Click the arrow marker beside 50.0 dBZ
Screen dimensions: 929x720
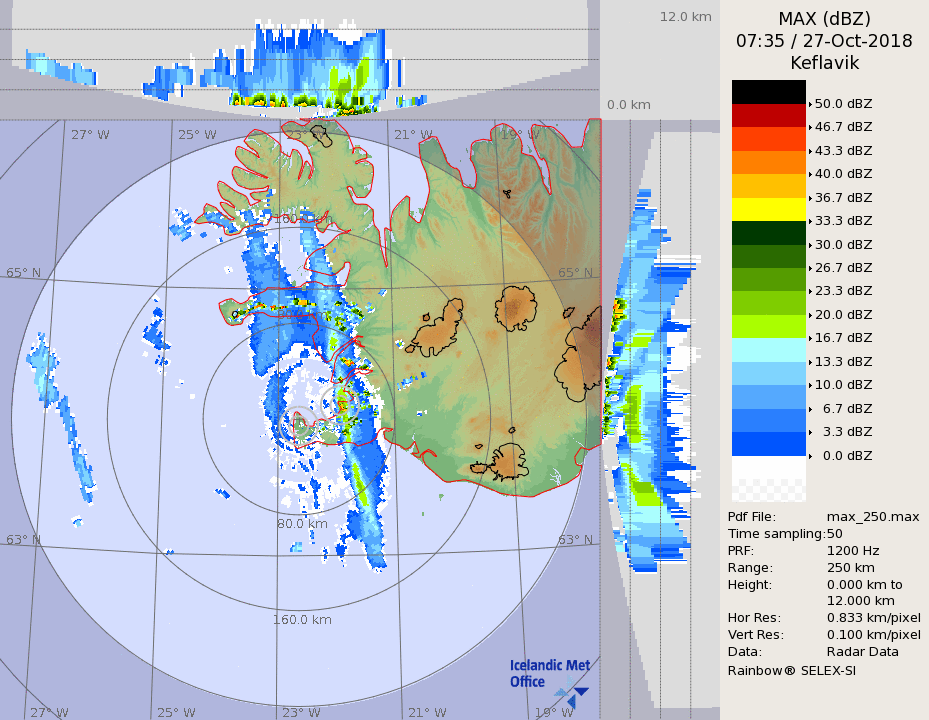810,104
